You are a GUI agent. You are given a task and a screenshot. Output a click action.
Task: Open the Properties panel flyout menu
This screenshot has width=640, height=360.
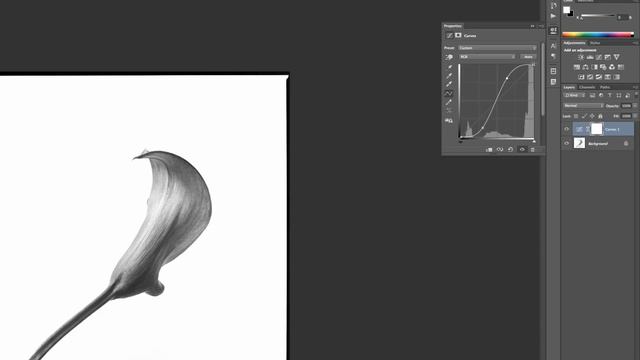(541, 26)
